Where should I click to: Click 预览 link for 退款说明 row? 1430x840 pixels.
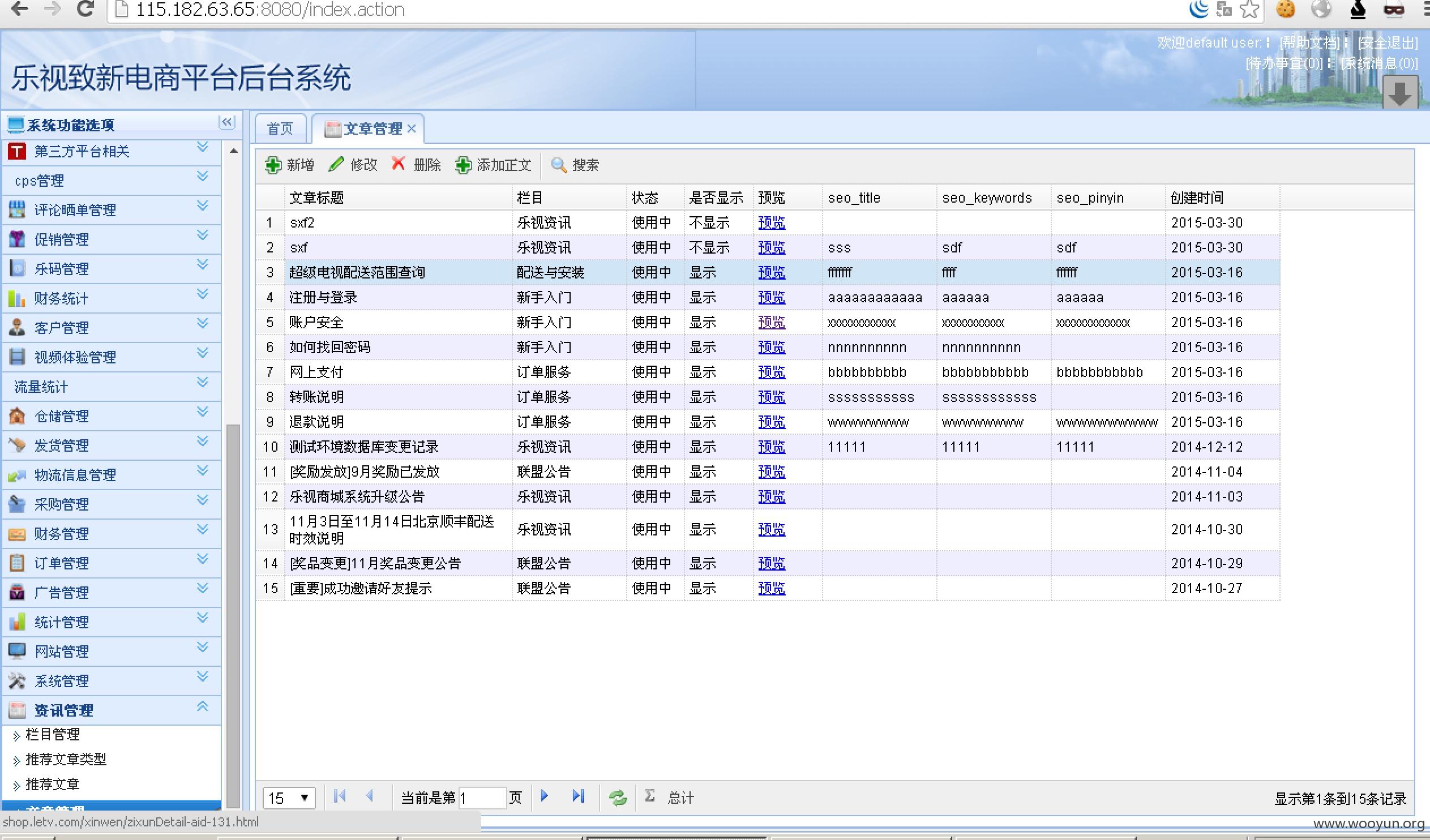tap(772, 422)
